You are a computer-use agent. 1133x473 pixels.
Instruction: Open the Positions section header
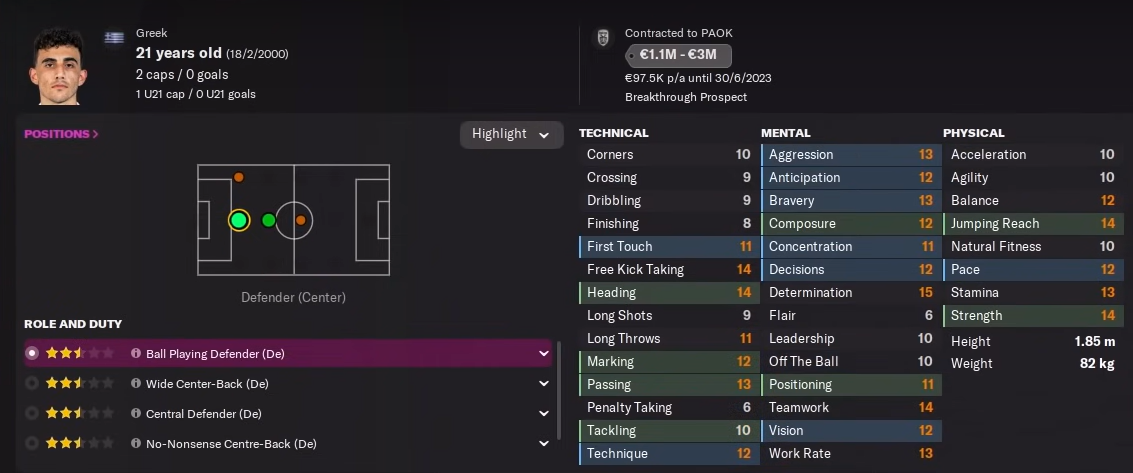click(61, 134)
